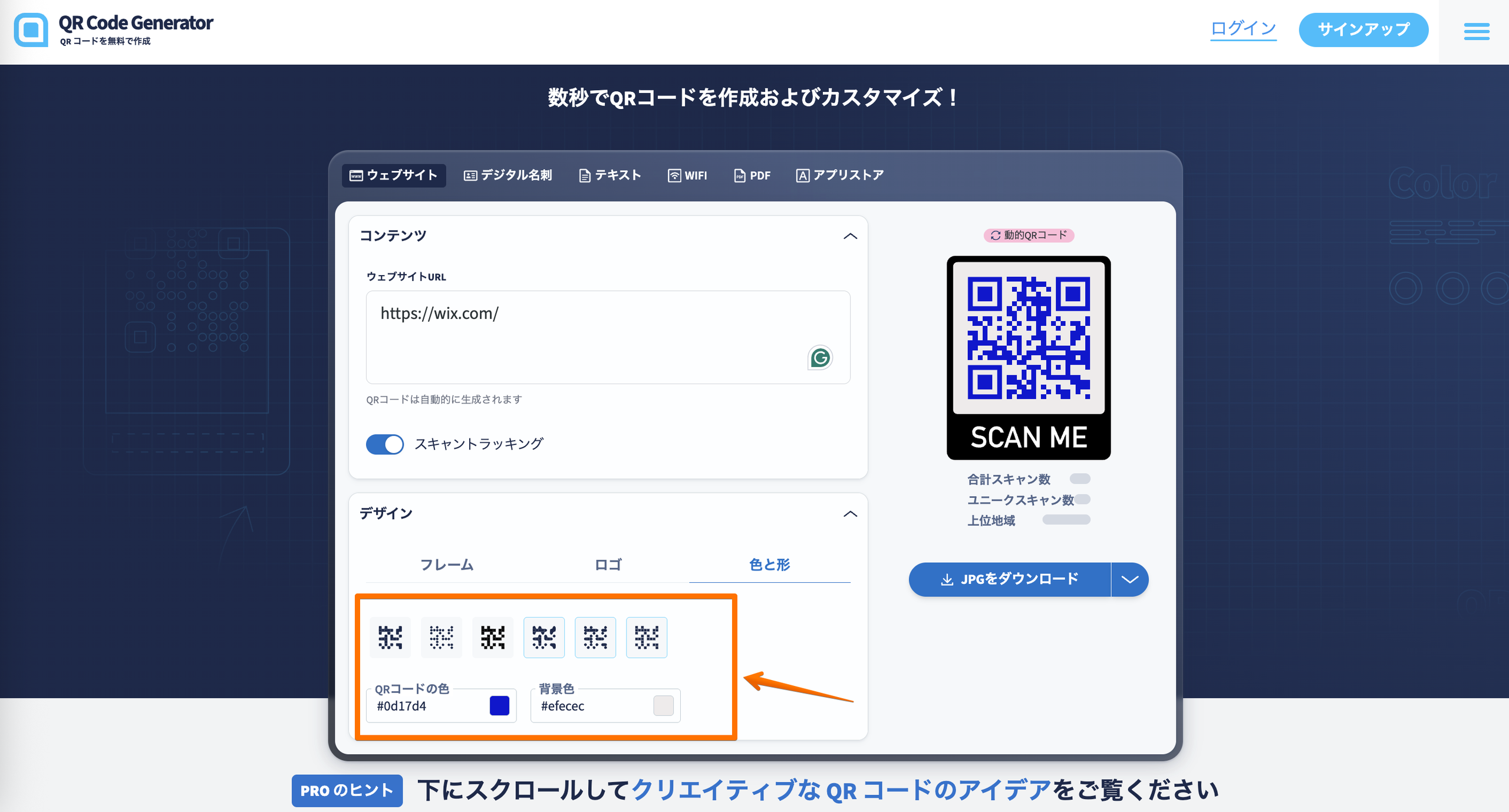Click the blue QR code color swatch

[x=499, y=705]
